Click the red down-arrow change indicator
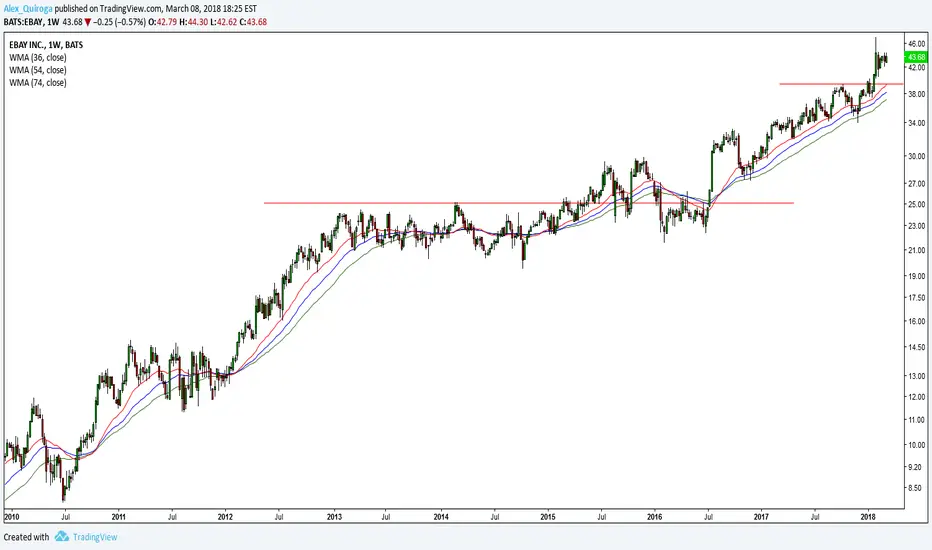Image resolution: width=932 pixels, height=550 pixels. [87, 22]
